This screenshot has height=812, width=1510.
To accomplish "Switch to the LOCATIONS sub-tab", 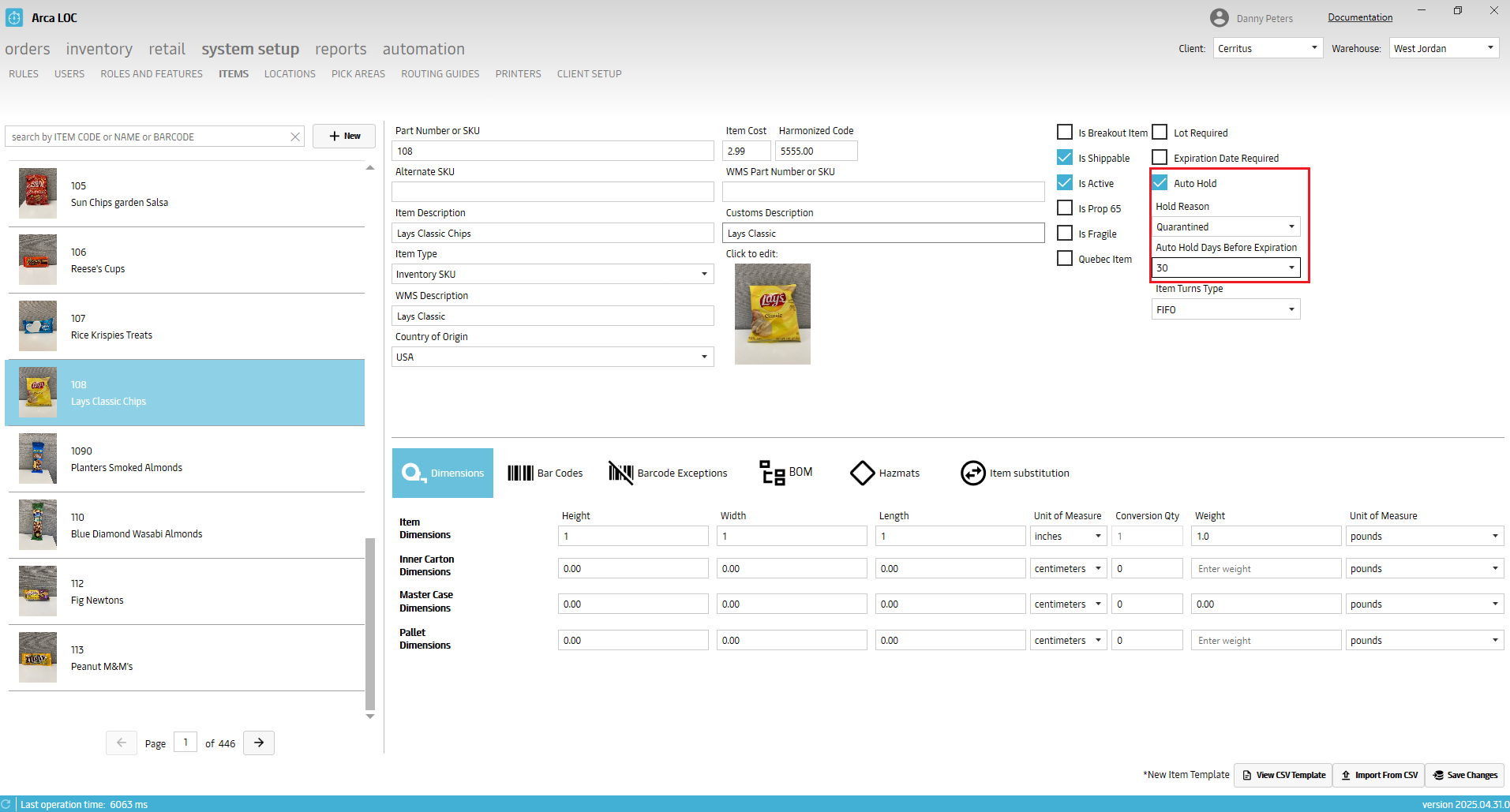I will pyautogui.click(x=290, y=73).
